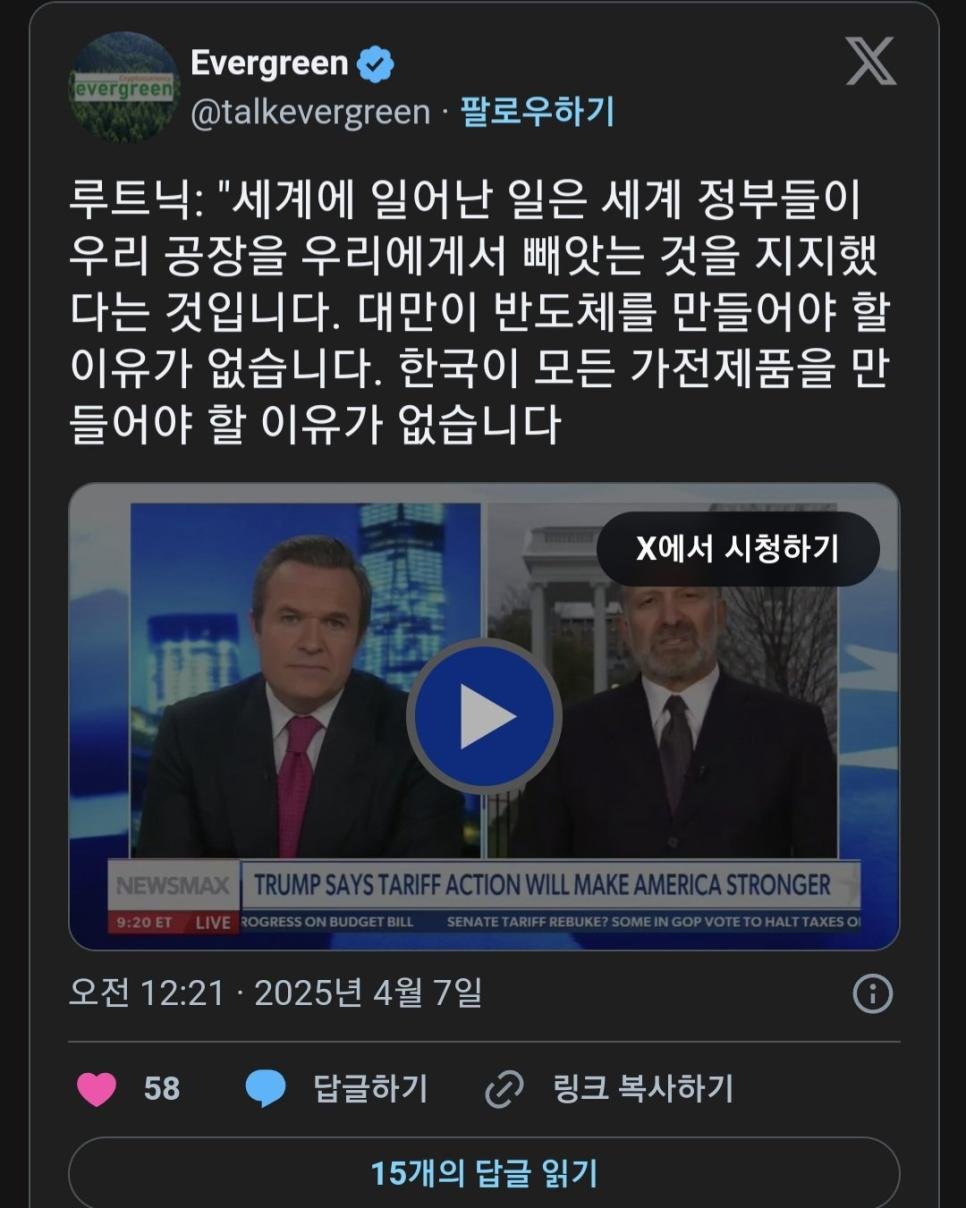966x1208 pixels.
Task: Open the 15개의 답글 읽기 button
Action: pos(484,1172)
